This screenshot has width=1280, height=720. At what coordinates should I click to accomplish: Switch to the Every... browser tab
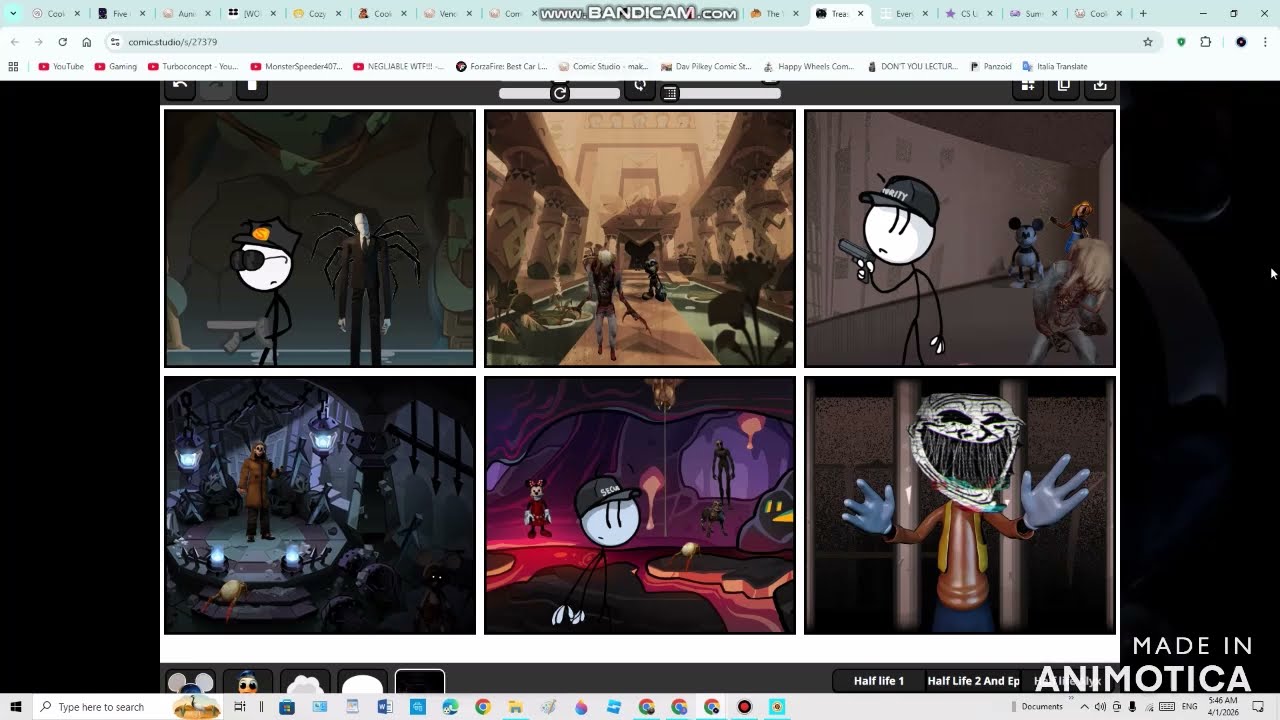pos(904,14)
